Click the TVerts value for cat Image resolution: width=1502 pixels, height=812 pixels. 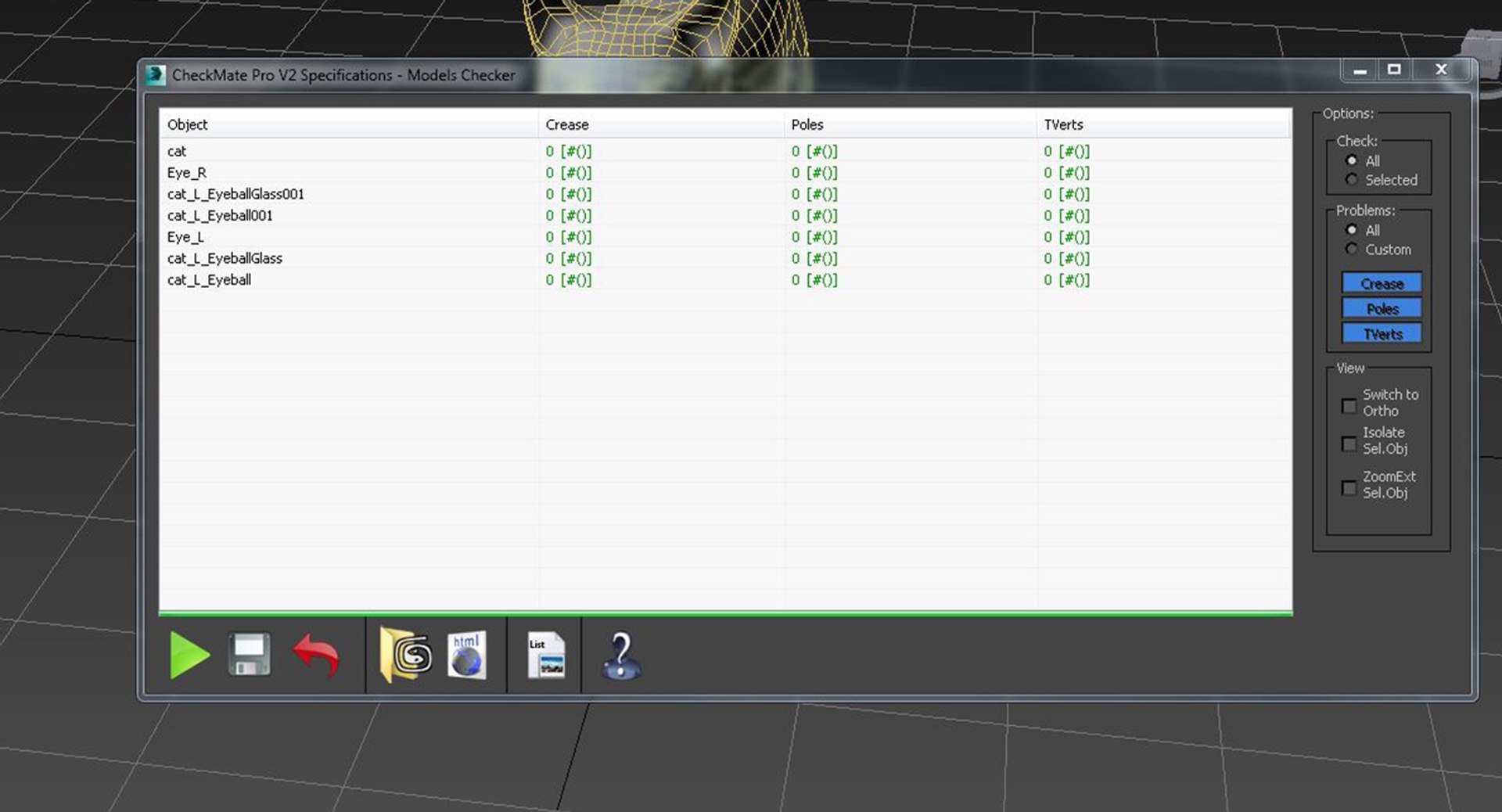(x=1067, y=151)
